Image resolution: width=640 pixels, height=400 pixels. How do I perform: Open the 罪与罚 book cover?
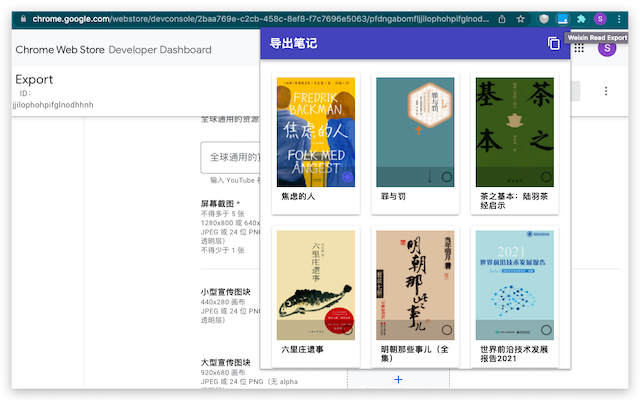coord(415,132)
